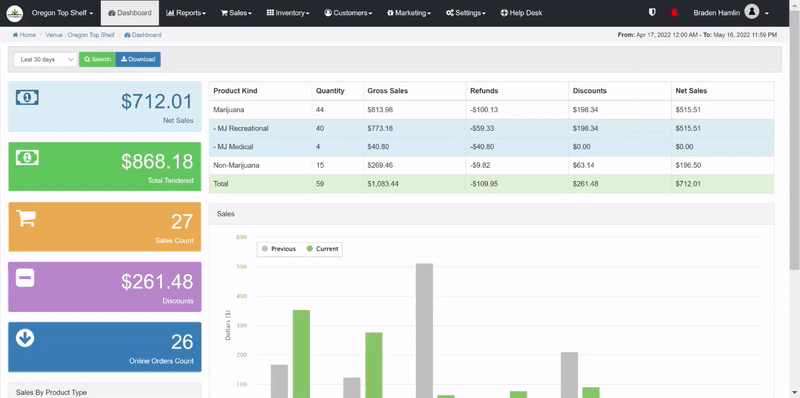The height and width of the screenshot is (398, 800).
Task: Expand the Settings menu
Action: pyautogui.click(x=465, y=13)
